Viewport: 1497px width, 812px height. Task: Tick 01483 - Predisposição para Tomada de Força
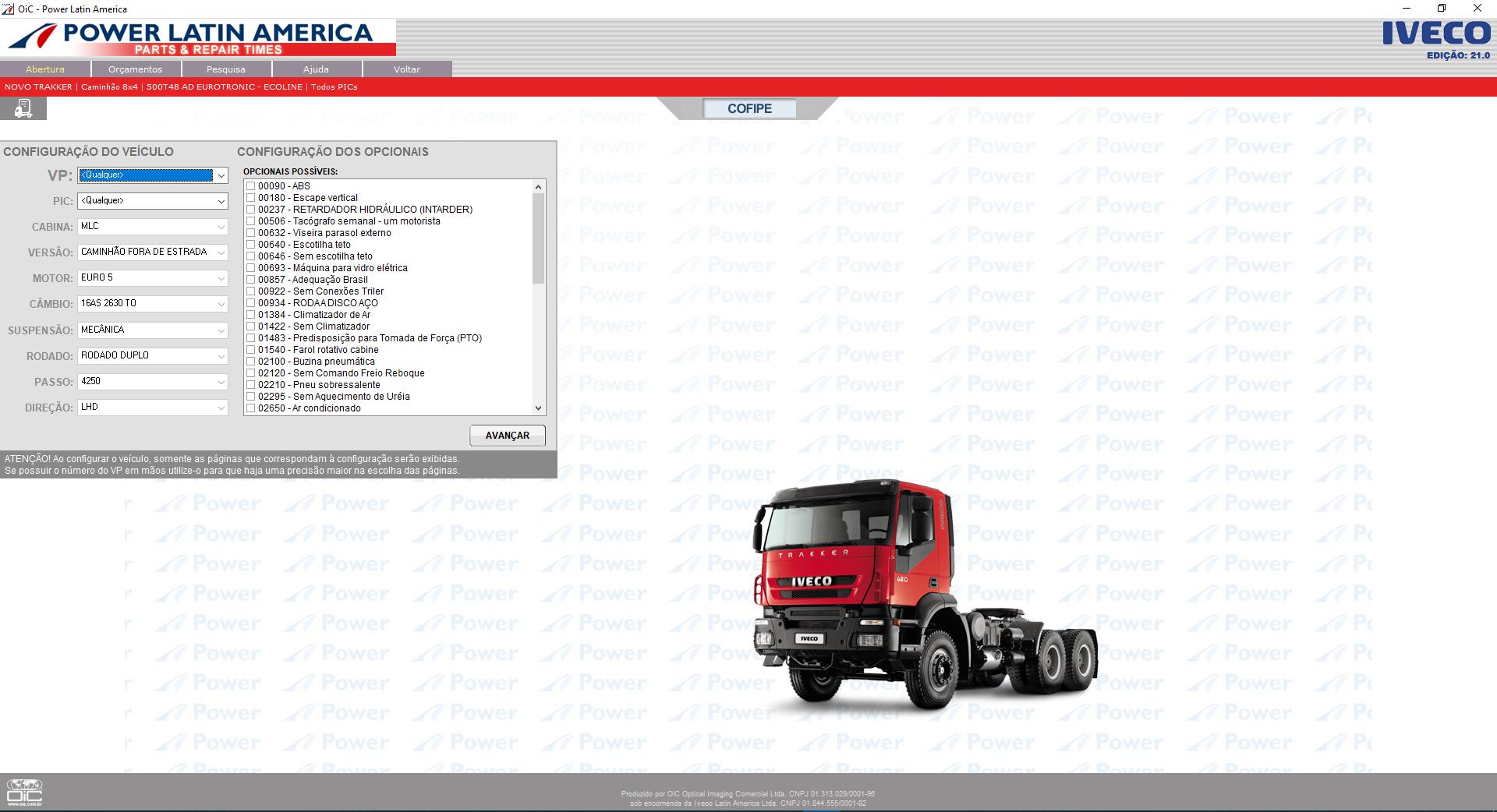pos(251,338)
